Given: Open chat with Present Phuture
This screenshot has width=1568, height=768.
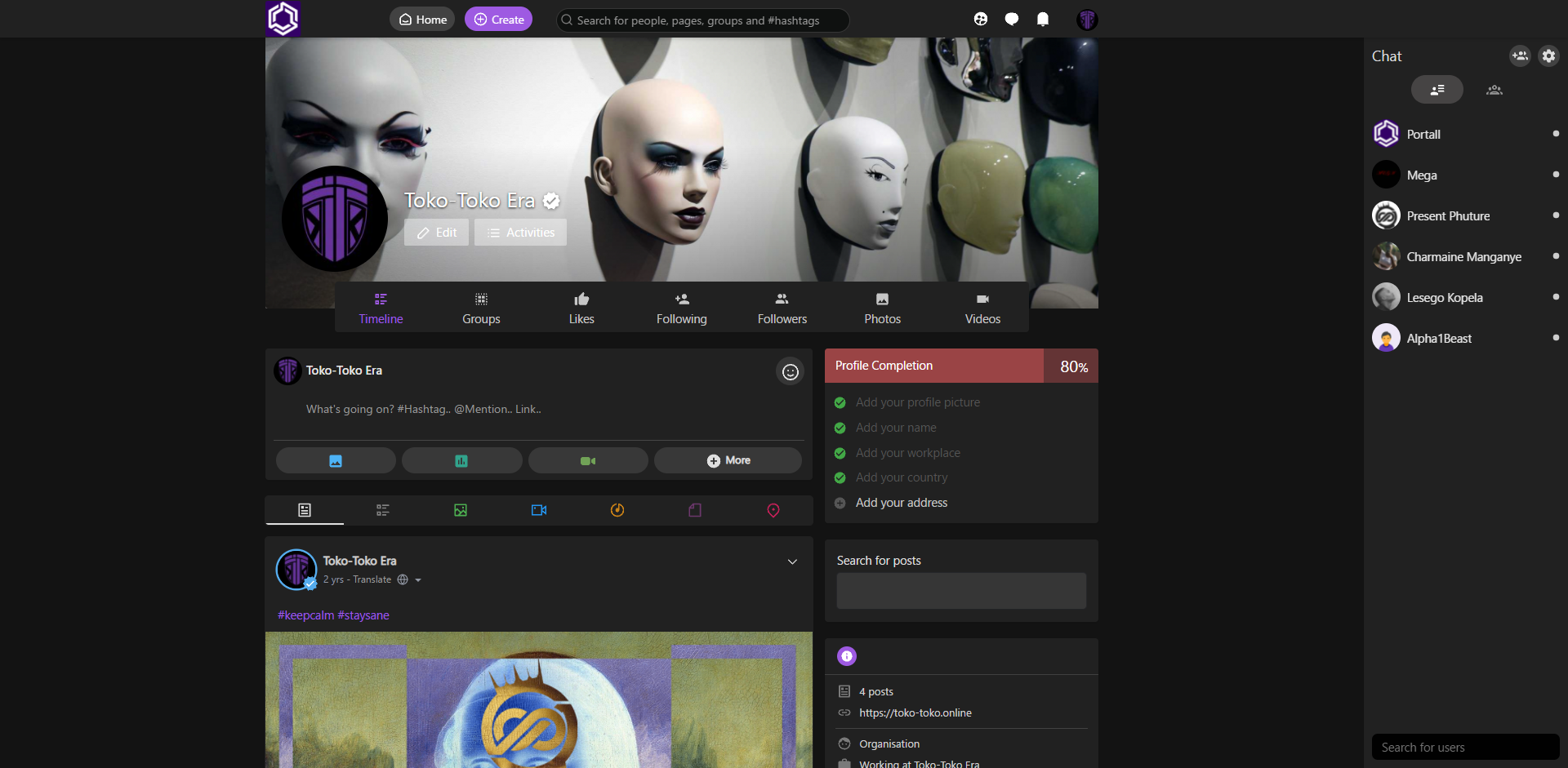Looking at the screenshot, I should click(x=1466, y=215).
